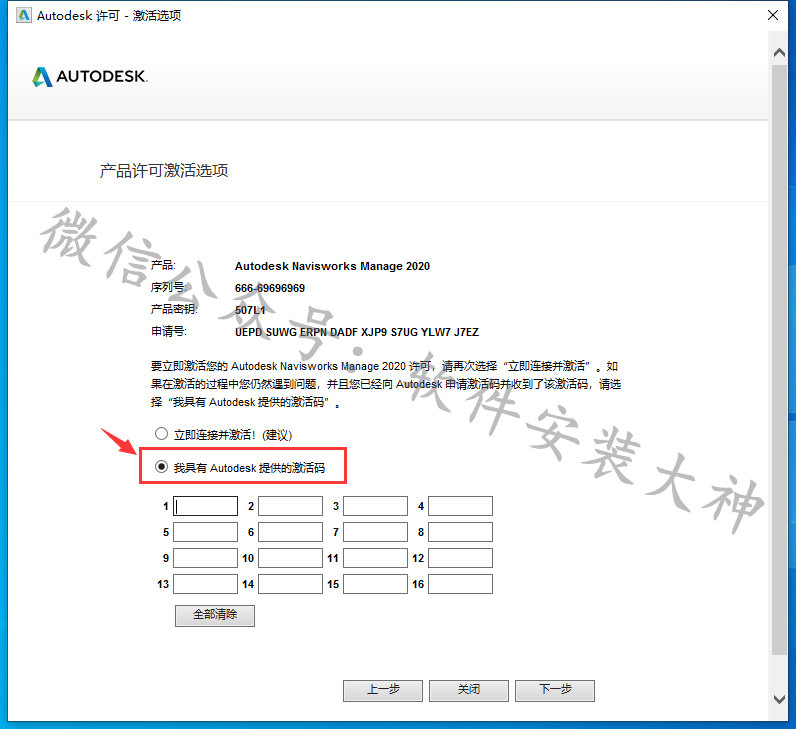The width and height of the screenshot is (796, 729).
Task: Click activation code field 7
Action: [375, 532]
